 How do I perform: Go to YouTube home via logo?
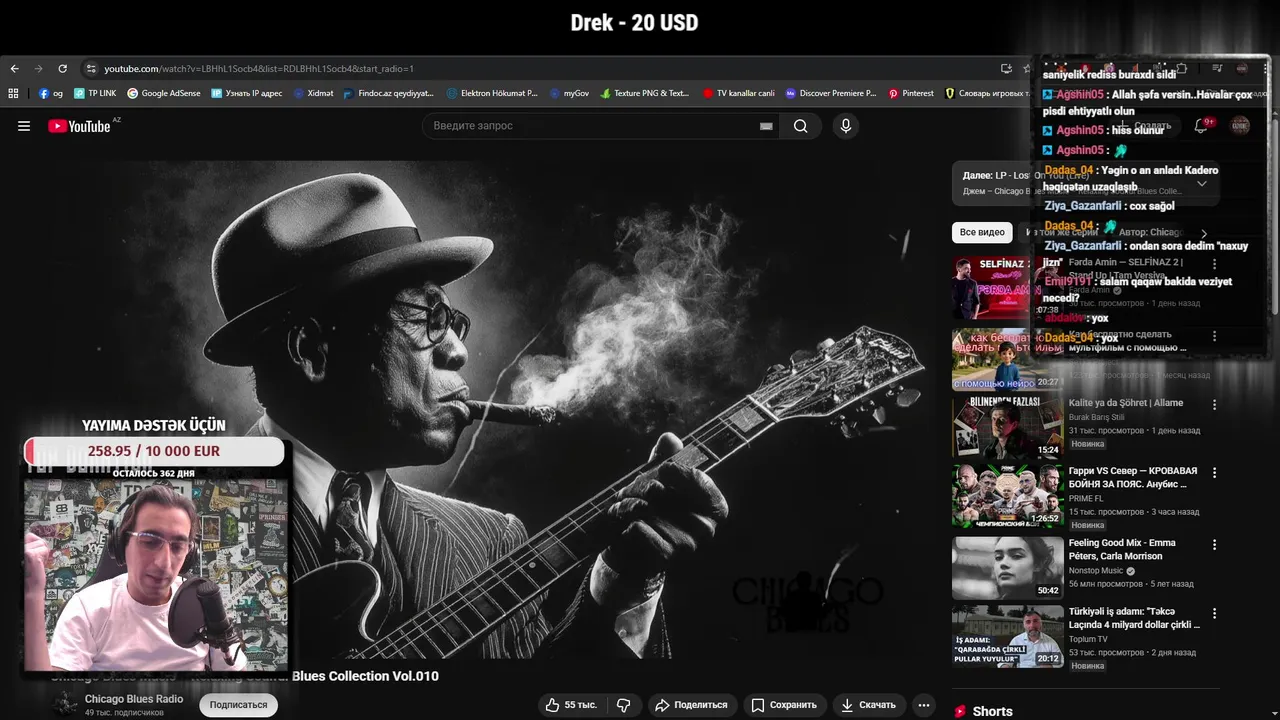(79, 126)
